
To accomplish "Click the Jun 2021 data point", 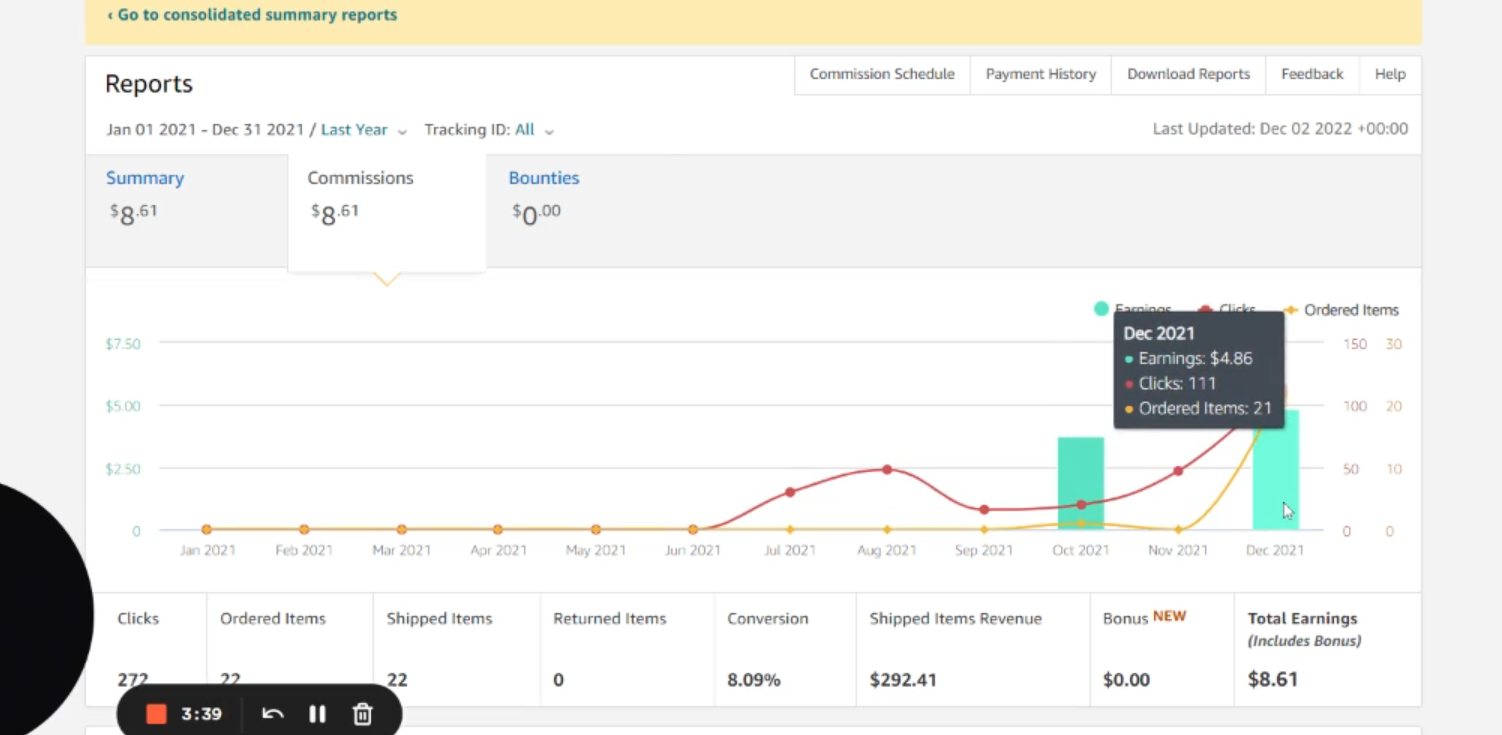I will [x=693, y=529].
